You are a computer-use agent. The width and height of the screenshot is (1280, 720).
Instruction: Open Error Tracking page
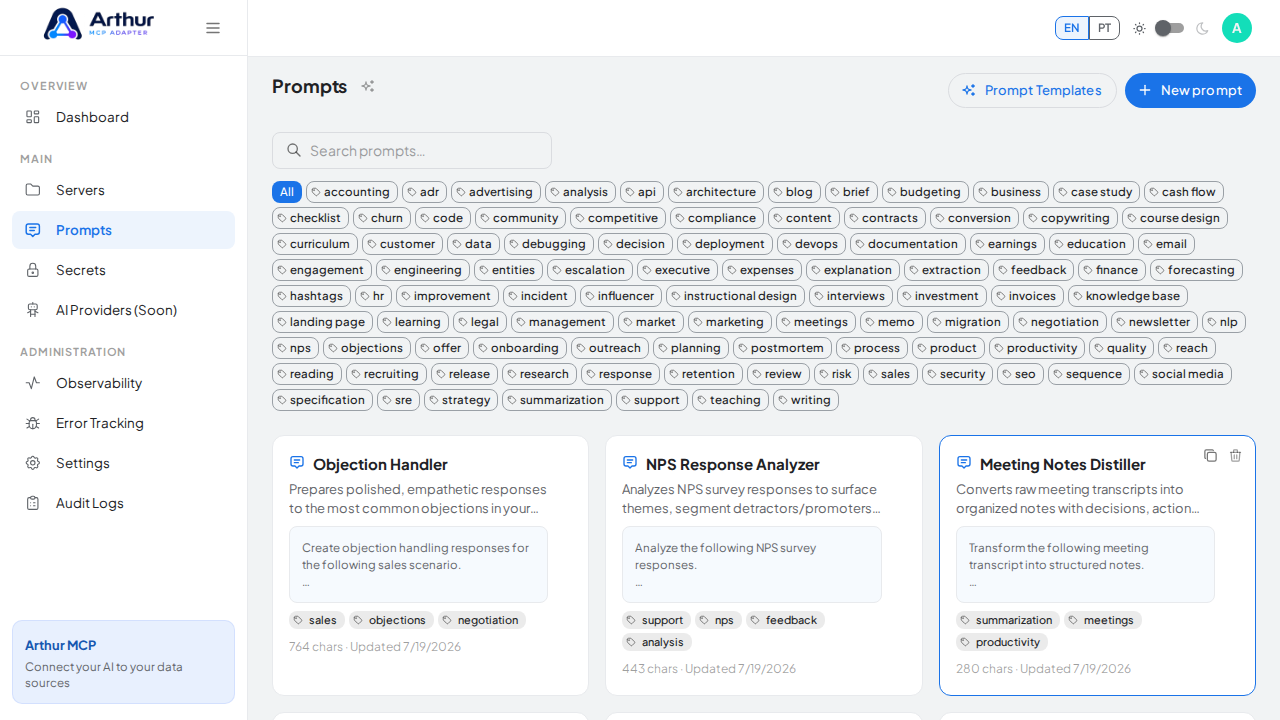click(x=123, y=423)
